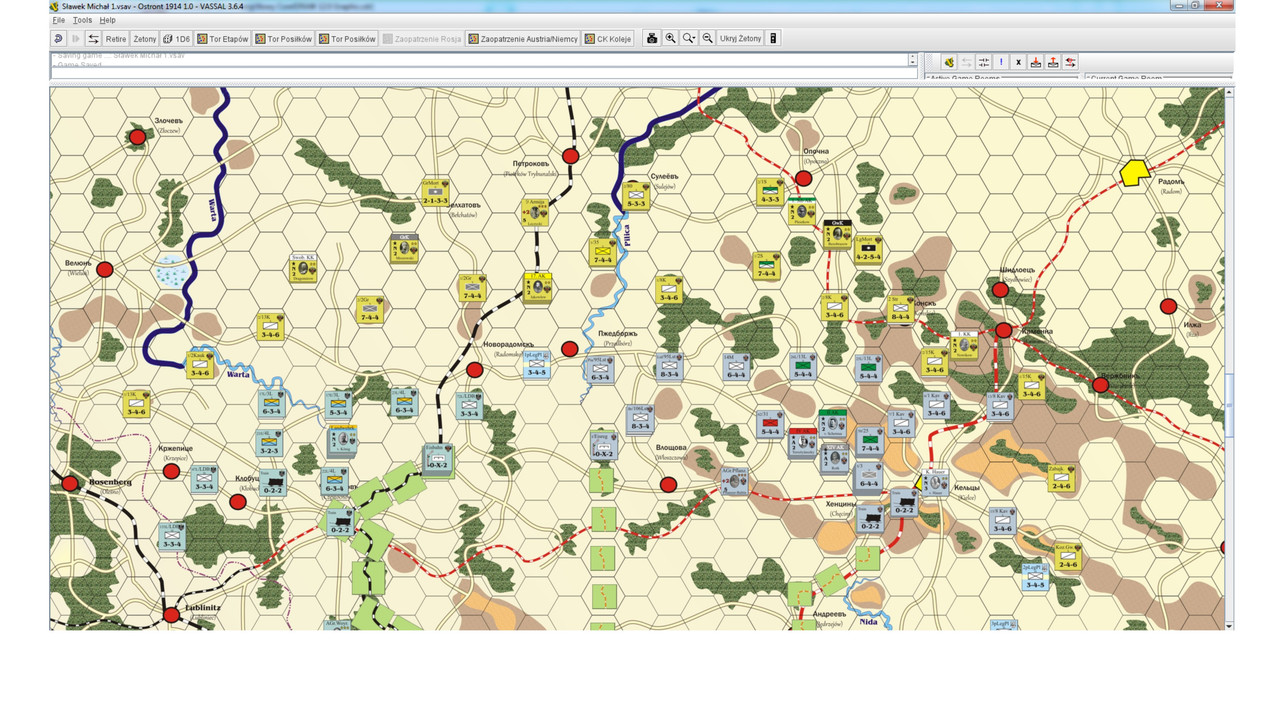1280x709 pixels.
Task: Toggle the Ukryj Żetony hide pieces button
Action: (x=740, y=39)
